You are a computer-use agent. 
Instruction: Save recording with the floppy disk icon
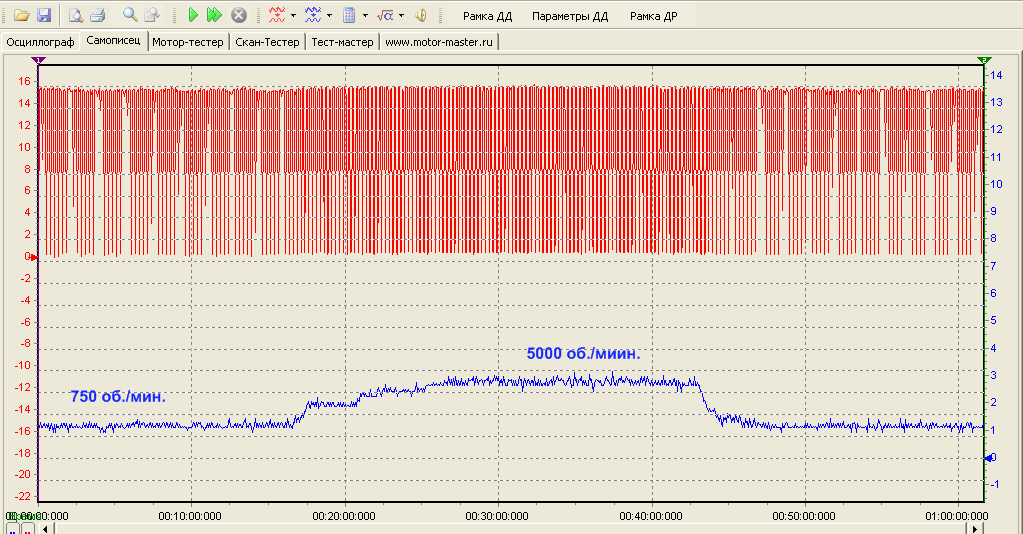44,15
